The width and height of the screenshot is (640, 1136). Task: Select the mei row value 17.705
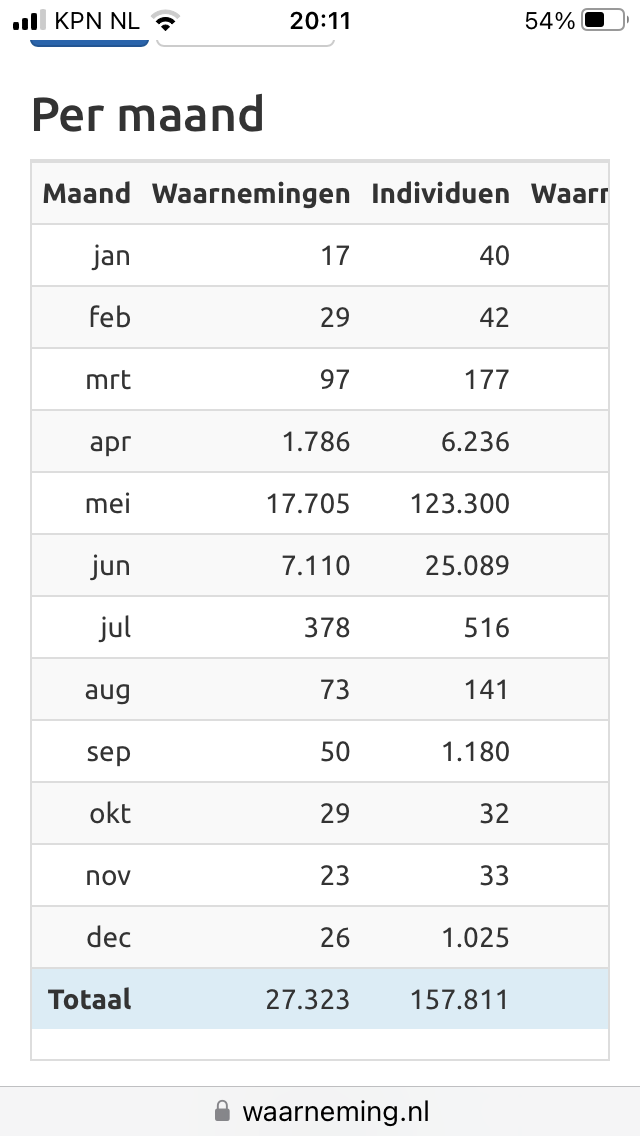tap(308, 504)
